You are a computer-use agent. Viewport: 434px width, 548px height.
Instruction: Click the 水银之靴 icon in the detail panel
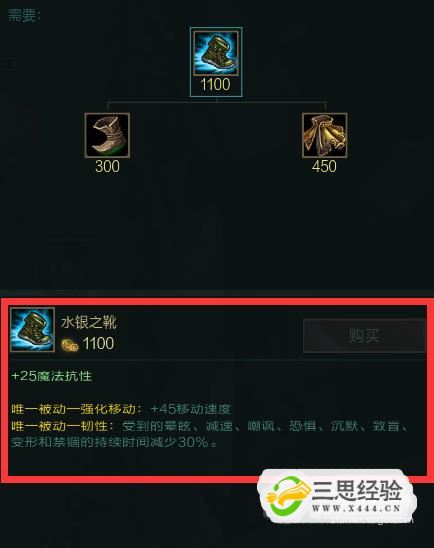click(32, 329)
